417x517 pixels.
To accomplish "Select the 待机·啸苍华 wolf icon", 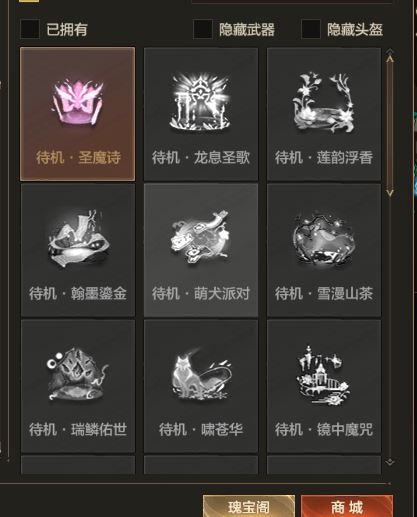I will point(201,375).
